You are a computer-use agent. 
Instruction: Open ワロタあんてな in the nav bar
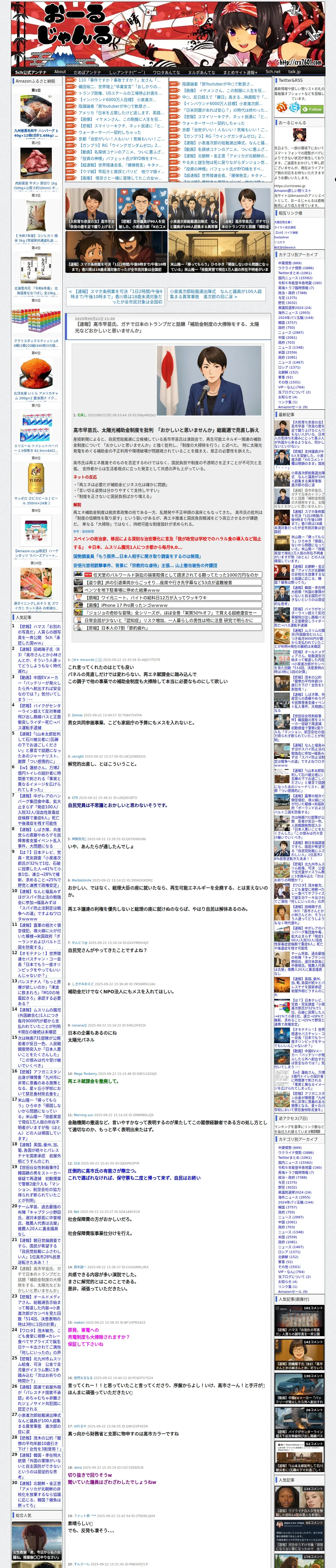(x=166, y=72)
